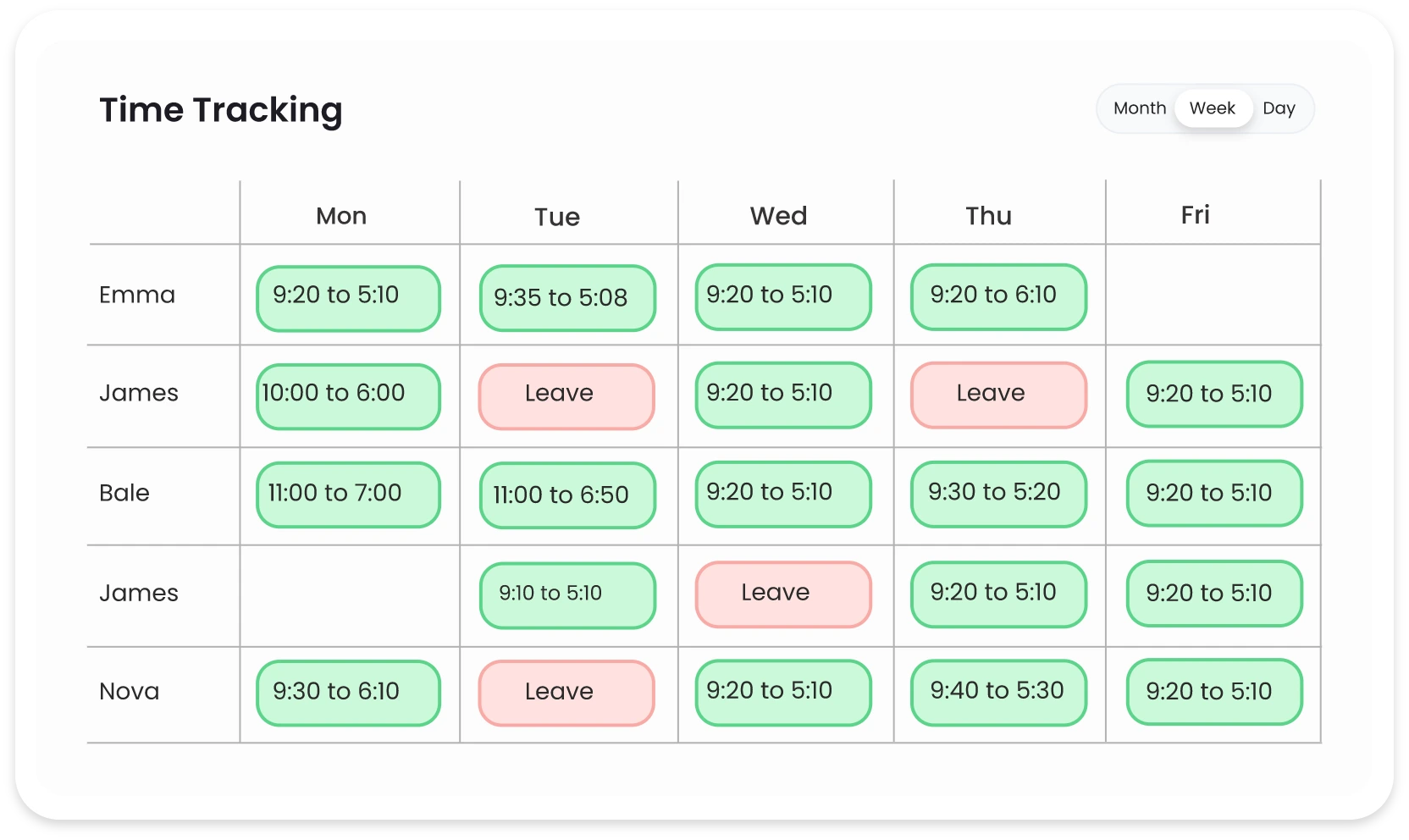Open the Wednesday Leave entry

(783, 594)
